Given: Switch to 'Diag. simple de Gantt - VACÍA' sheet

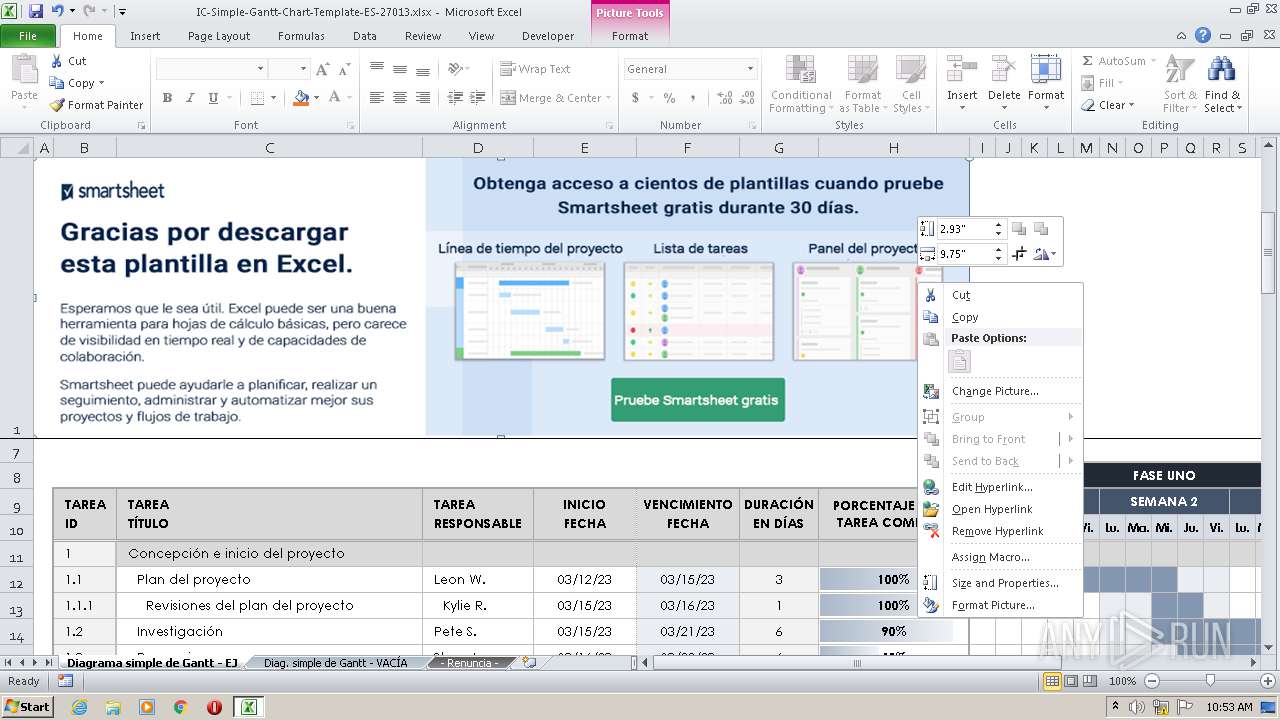Looking at the screenshot, I should pos(335,663).
